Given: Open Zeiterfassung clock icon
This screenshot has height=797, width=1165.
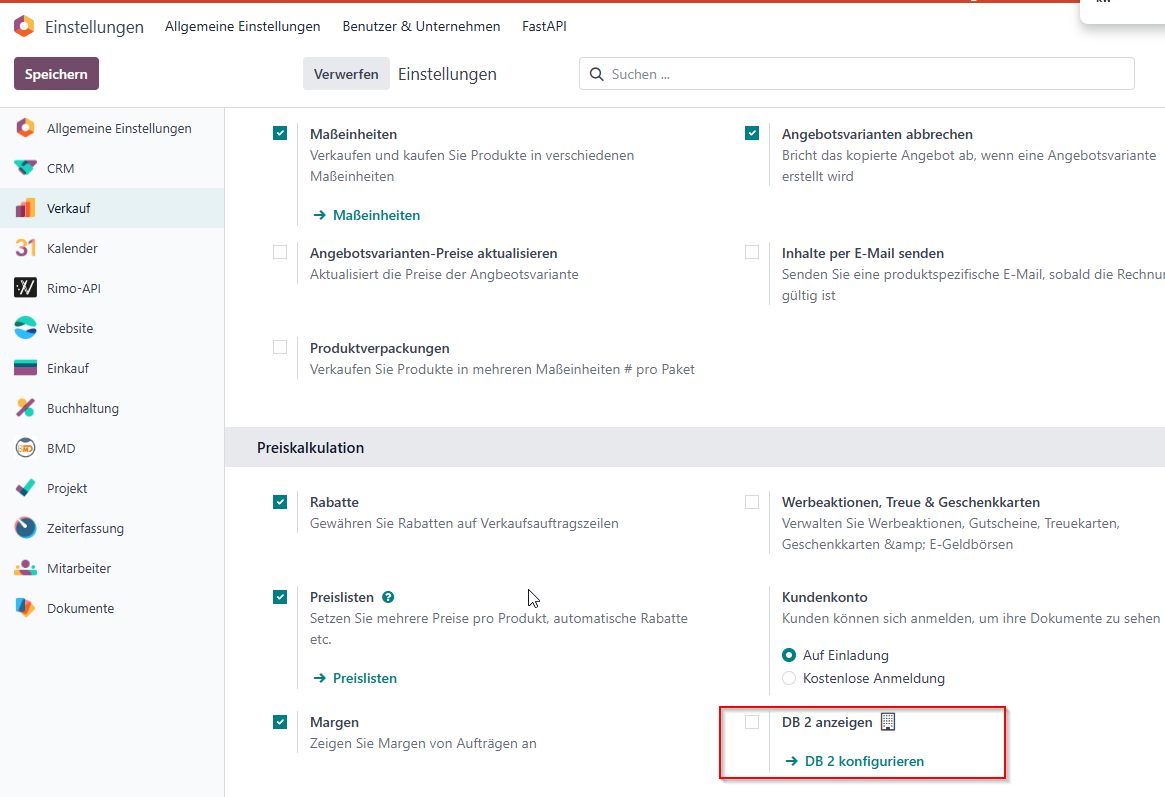Looking at the screenshot, I should click(25, 527).
